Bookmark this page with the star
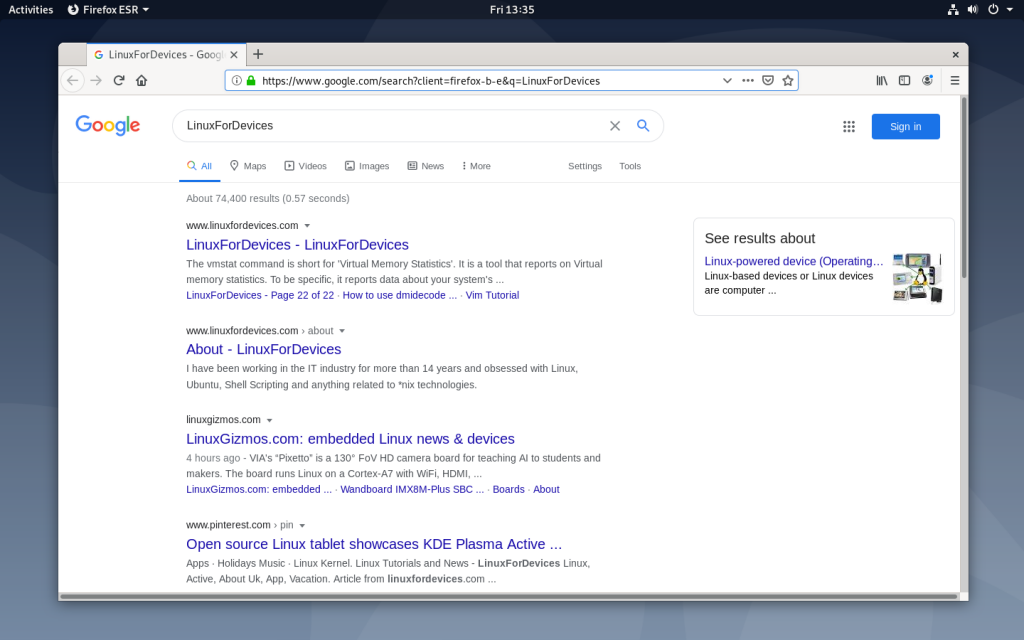 tap(788, 80)
